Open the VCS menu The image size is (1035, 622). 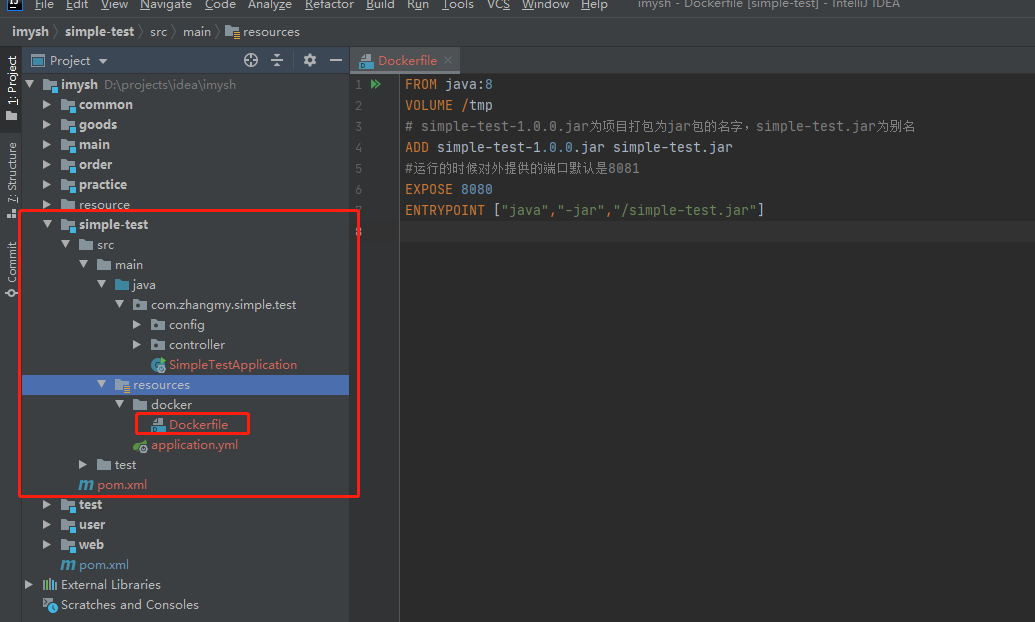pos(498,5)
